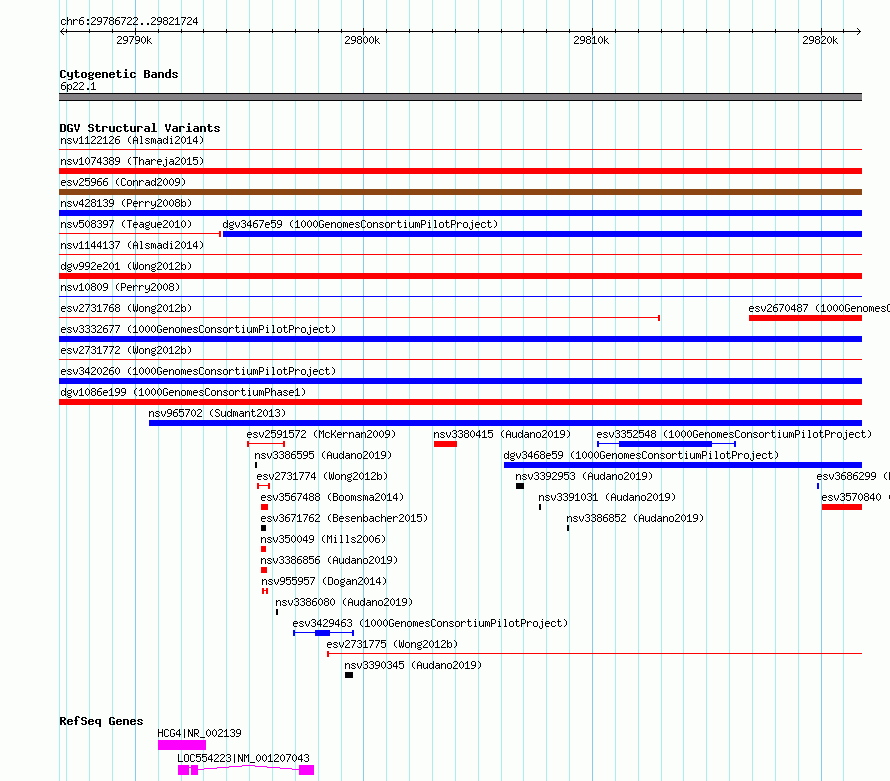Click the HCG4 magenta gene bar
The width and height of the screenshot is (890, 781).
(x=182, y=745)
